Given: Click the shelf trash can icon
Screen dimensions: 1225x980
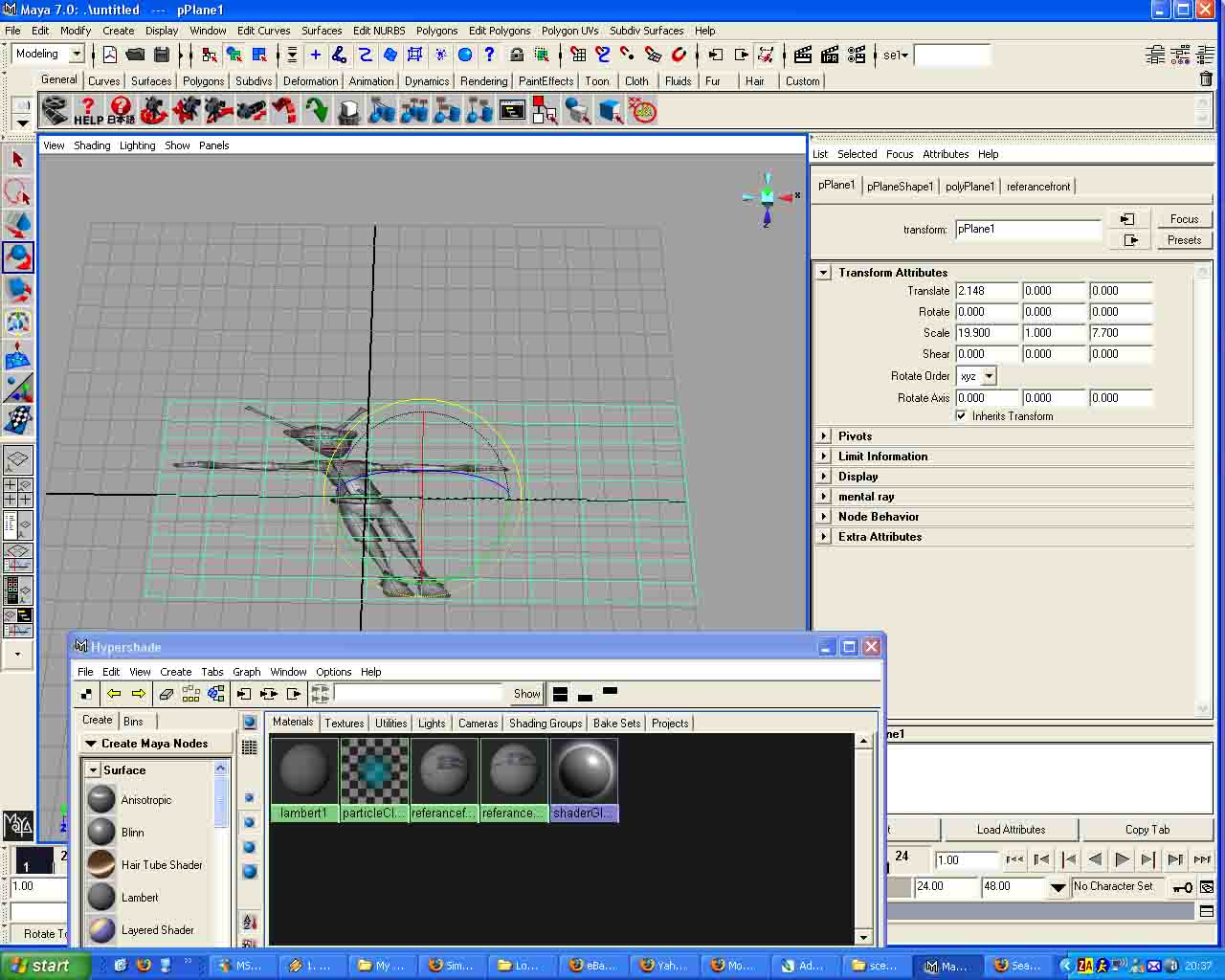Looking at the screenshot, I should tap(1206, 80).
